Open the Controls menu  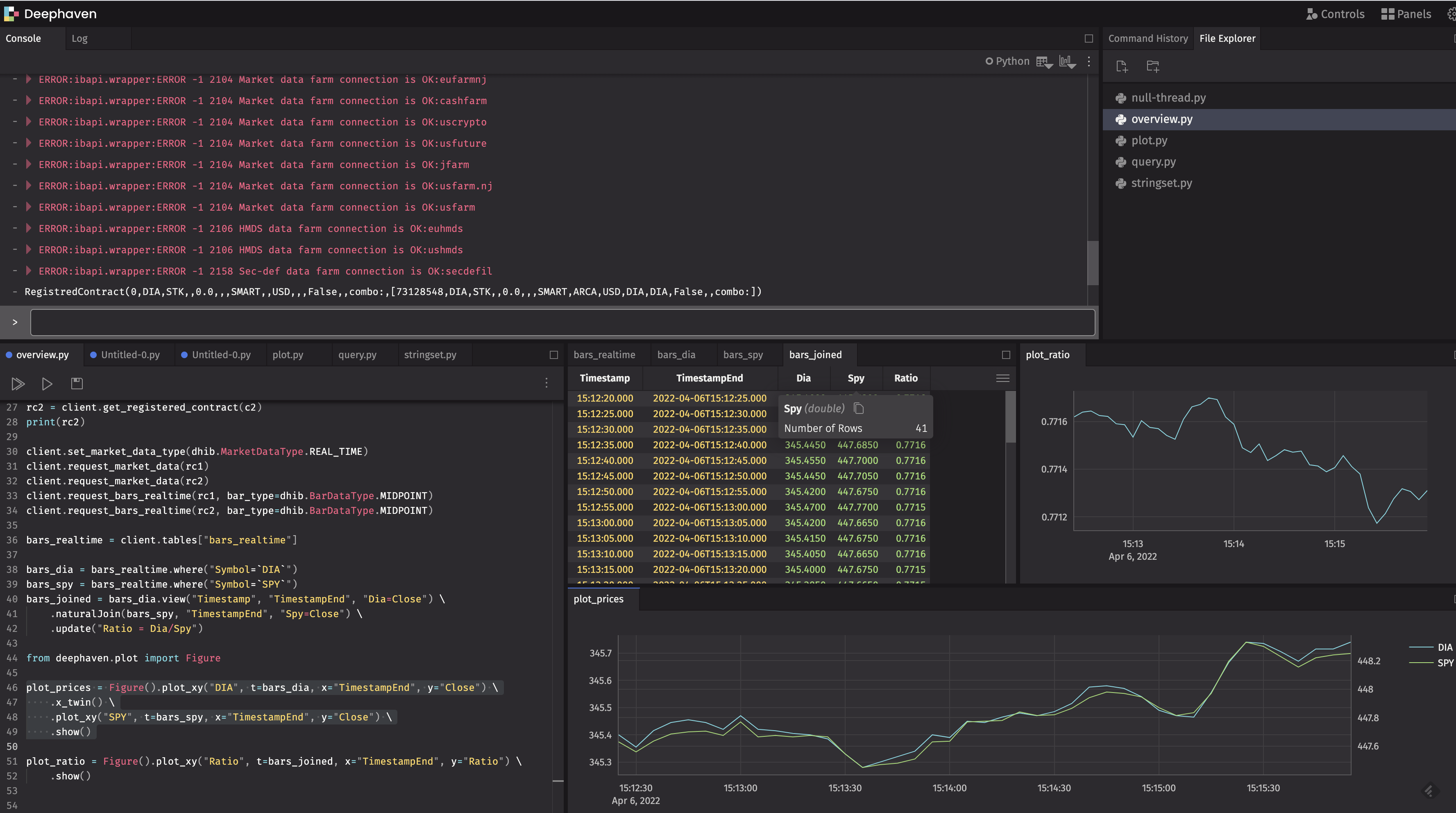coord(1335,14)
